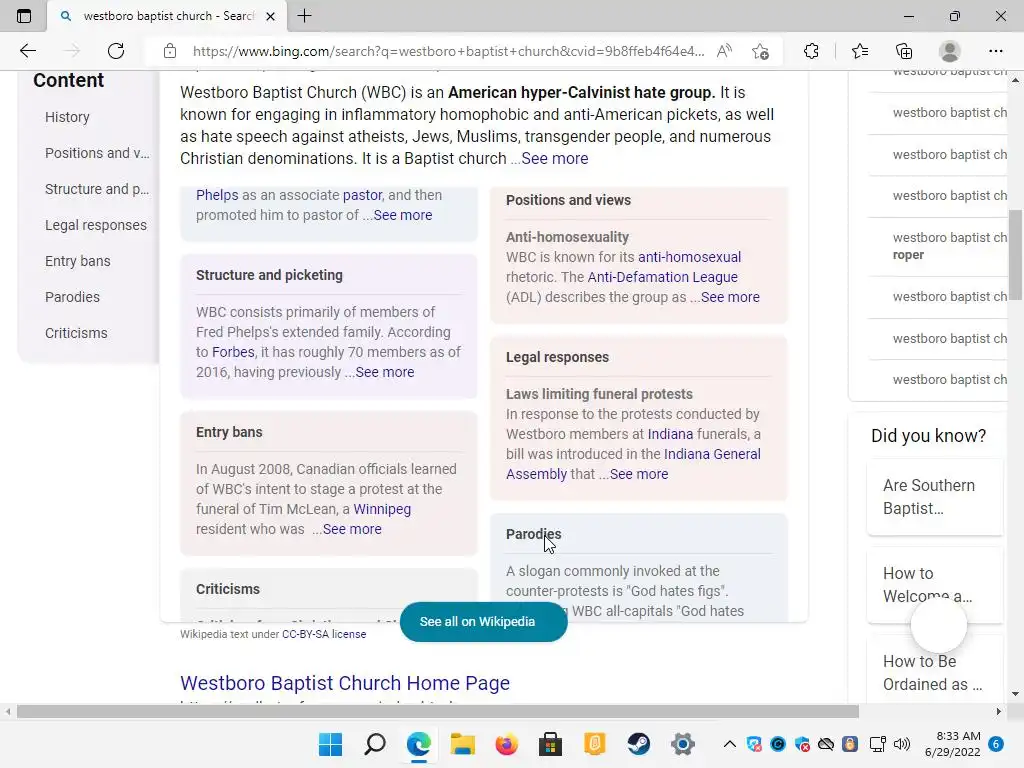Select Criticisms in Content sidebar
The image size is (1024, 768).
[76, 332]
